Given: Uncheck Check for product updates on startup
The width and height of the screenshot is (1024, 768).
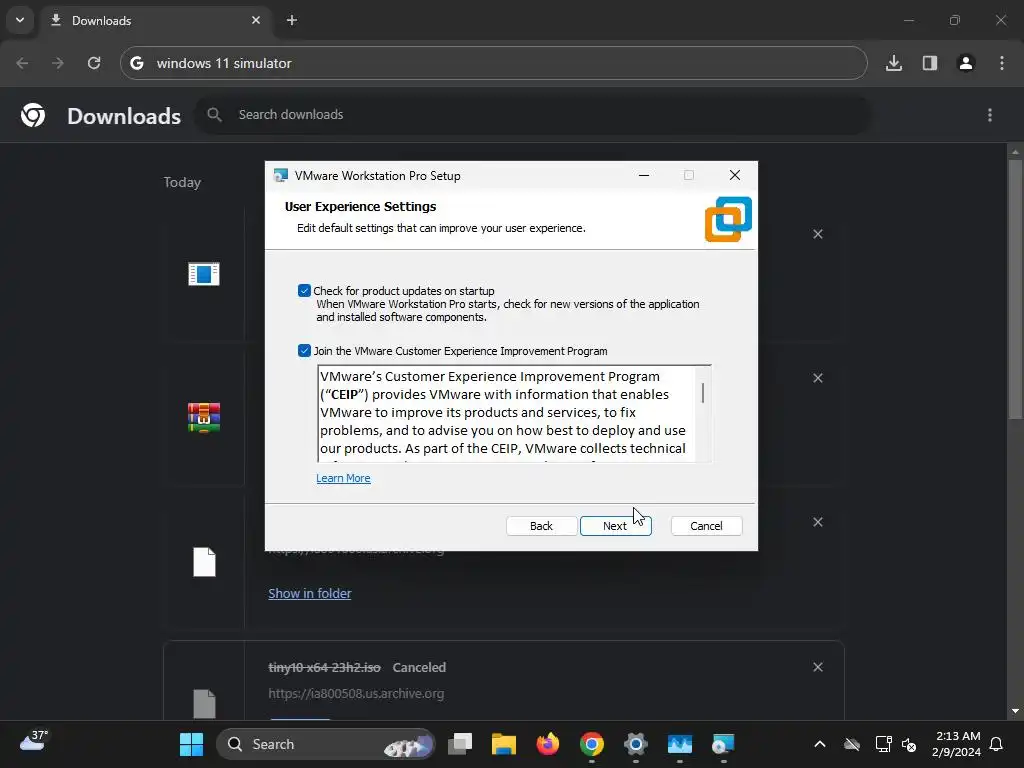Looking at the screenshot, I should (x=304, y=291).
